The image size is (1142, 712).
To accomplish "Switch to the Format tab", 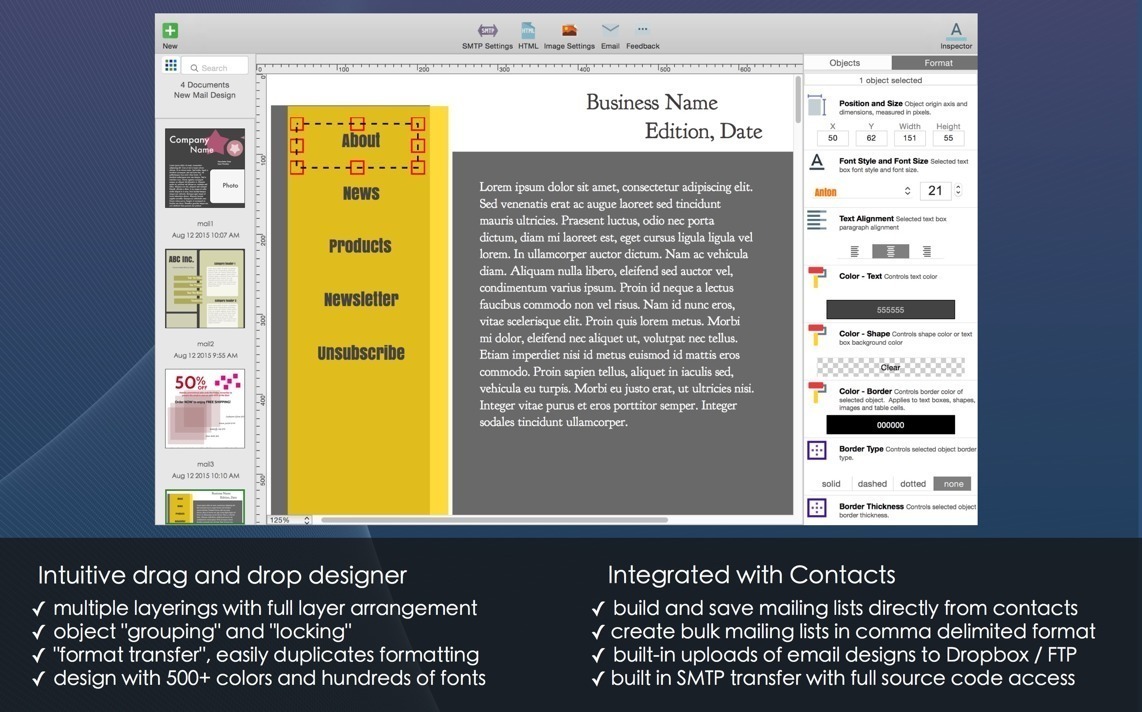I will click(x=938, y=63).
